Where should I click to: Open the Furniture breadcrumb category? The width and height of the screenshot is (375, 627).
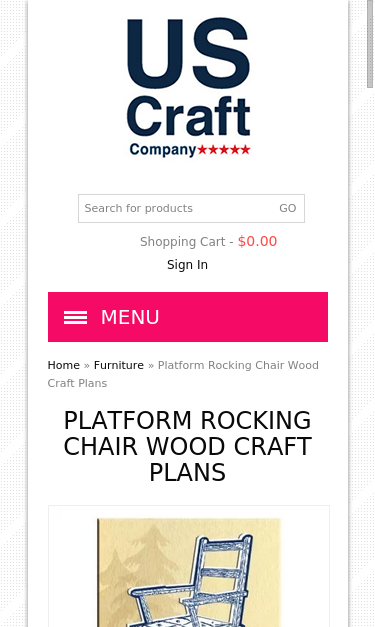119,365
